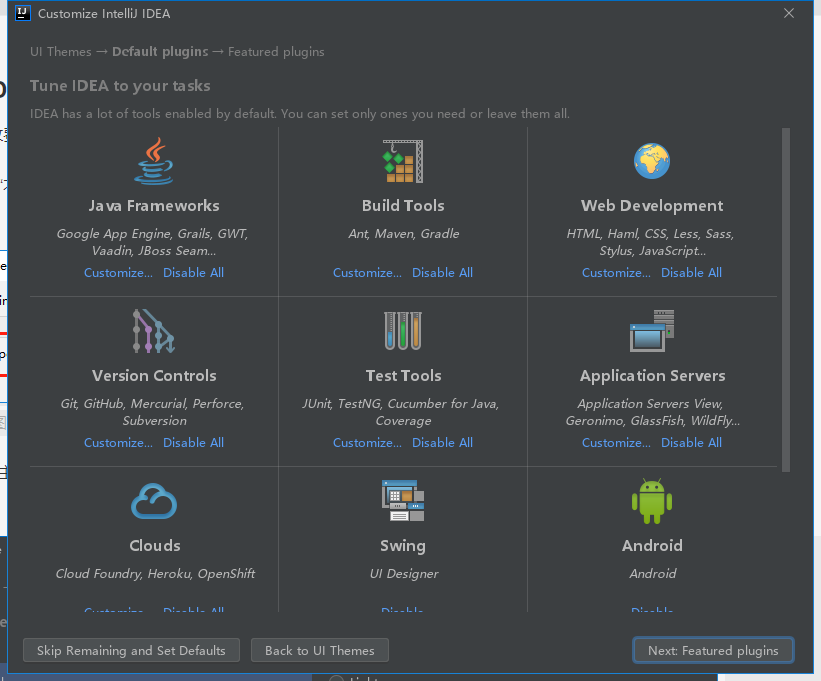
Task: Customize Version Controls plugins
Action: (118, 443)
